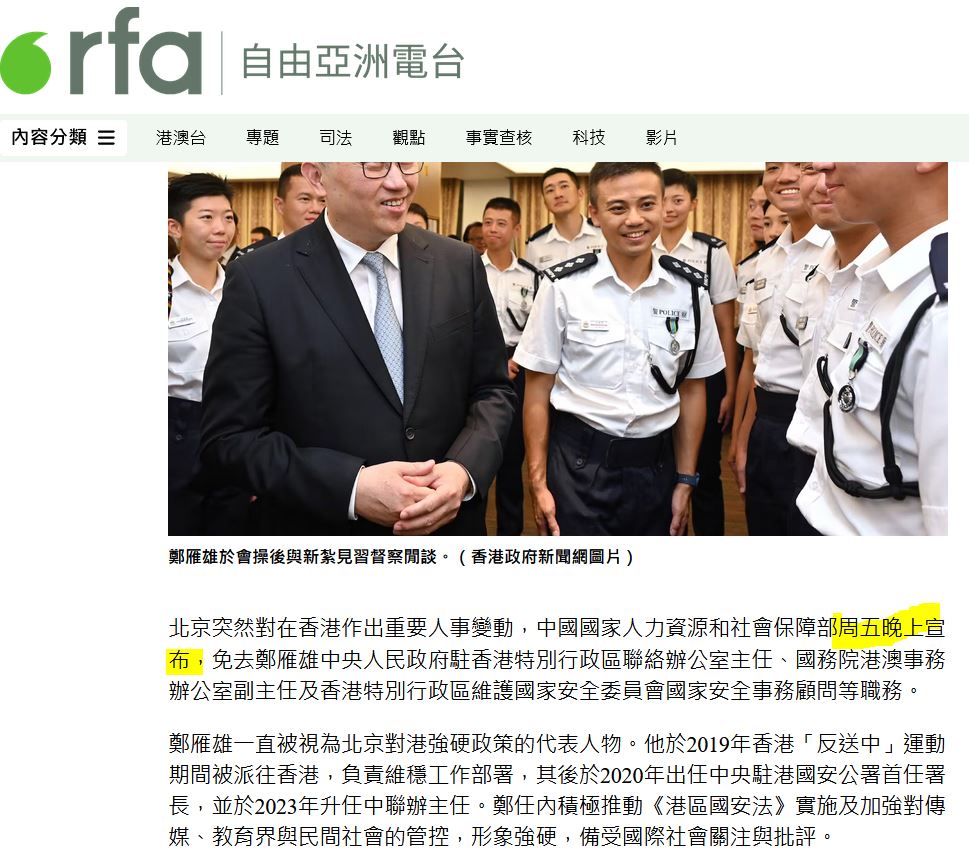Click the rfa letters in the header logo
969x852 pixels.
[x=136, y=52]
